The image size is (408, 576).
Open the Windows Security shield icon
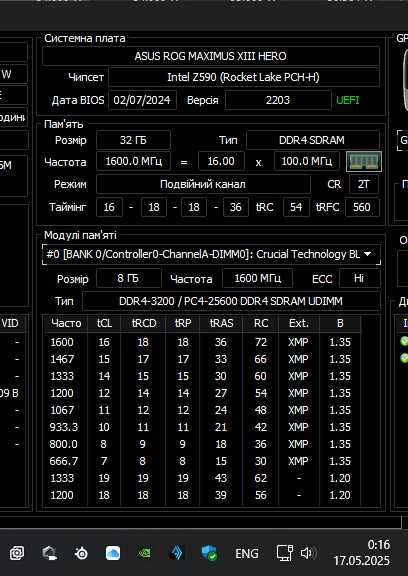click(210, 553)
